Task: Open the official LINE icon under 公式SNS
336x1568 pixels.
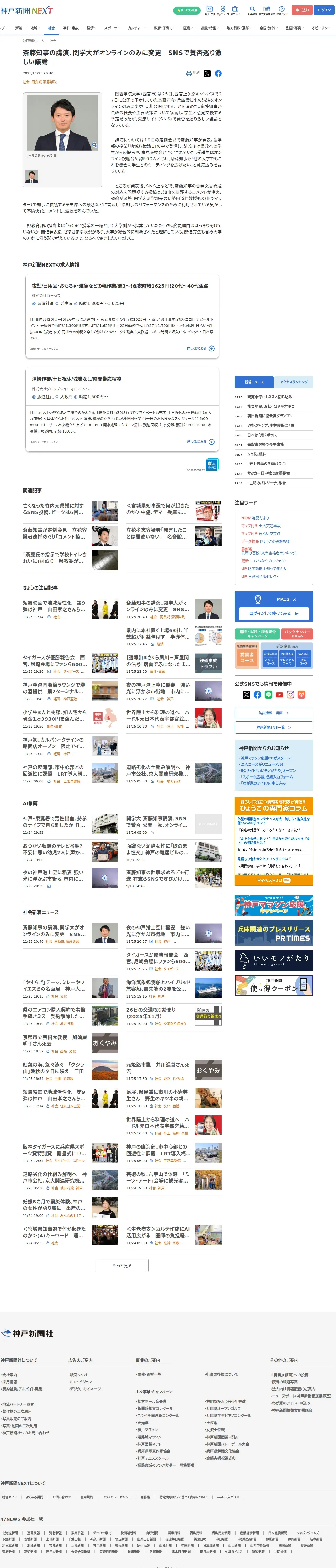Action: click(268, 695)
